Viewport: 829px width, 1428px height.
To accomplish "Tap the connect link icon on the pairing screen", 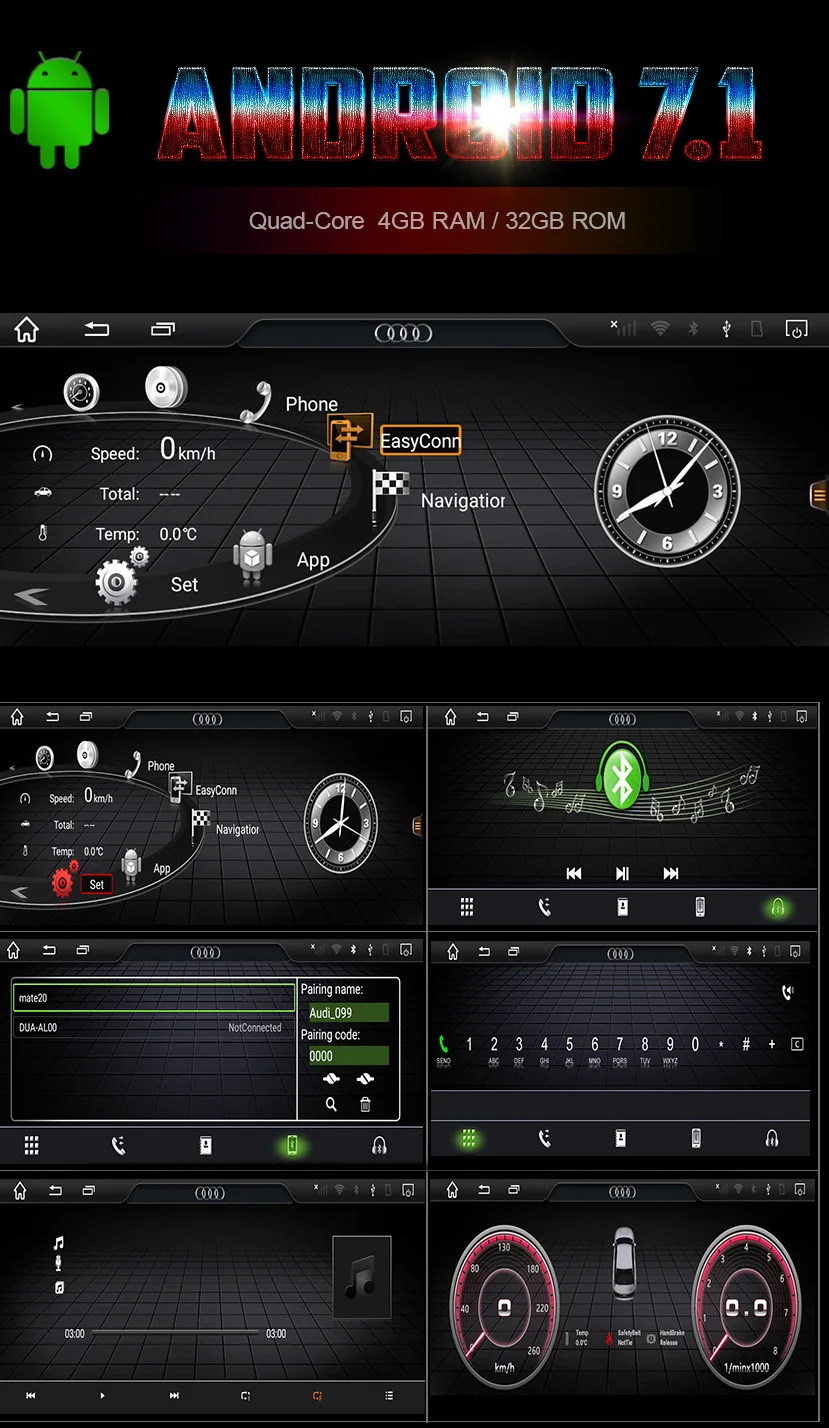I will pyautogui.click(x=332, y=1080).
